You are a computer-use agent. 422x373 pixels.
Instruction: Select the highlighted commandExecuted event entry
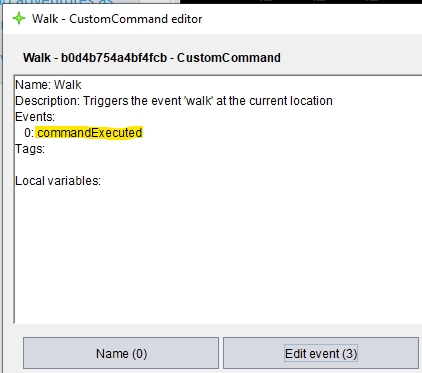click(x=89, y=133)
